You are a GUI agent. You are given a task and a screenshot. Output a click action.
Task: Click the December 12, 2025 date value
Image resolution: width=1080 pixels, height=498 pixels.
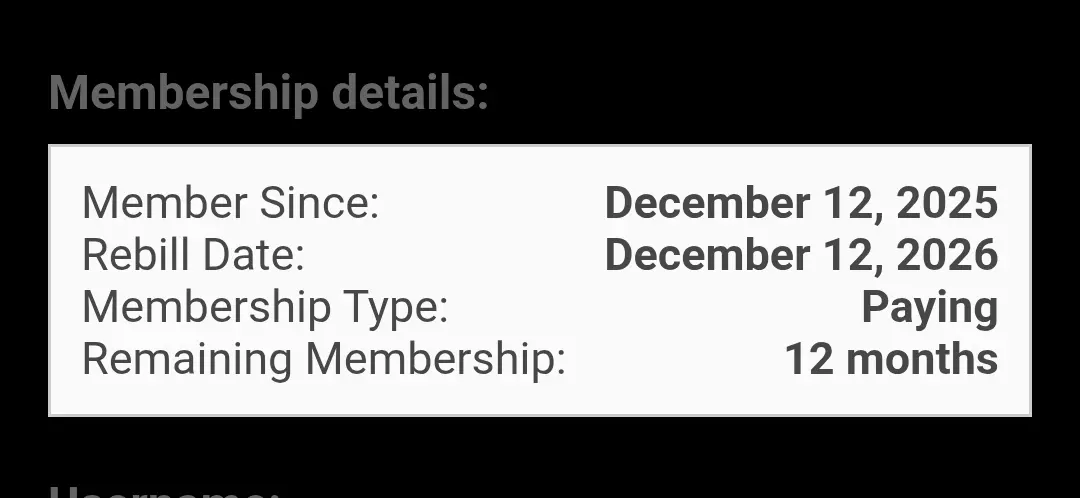click(x=802, y=204)
